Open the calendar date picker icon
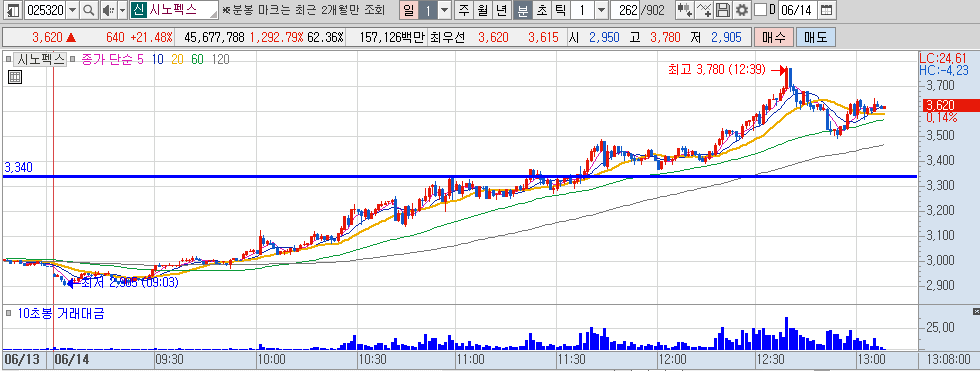This screenshot has width=980, height=371. [x=826, y=10]
